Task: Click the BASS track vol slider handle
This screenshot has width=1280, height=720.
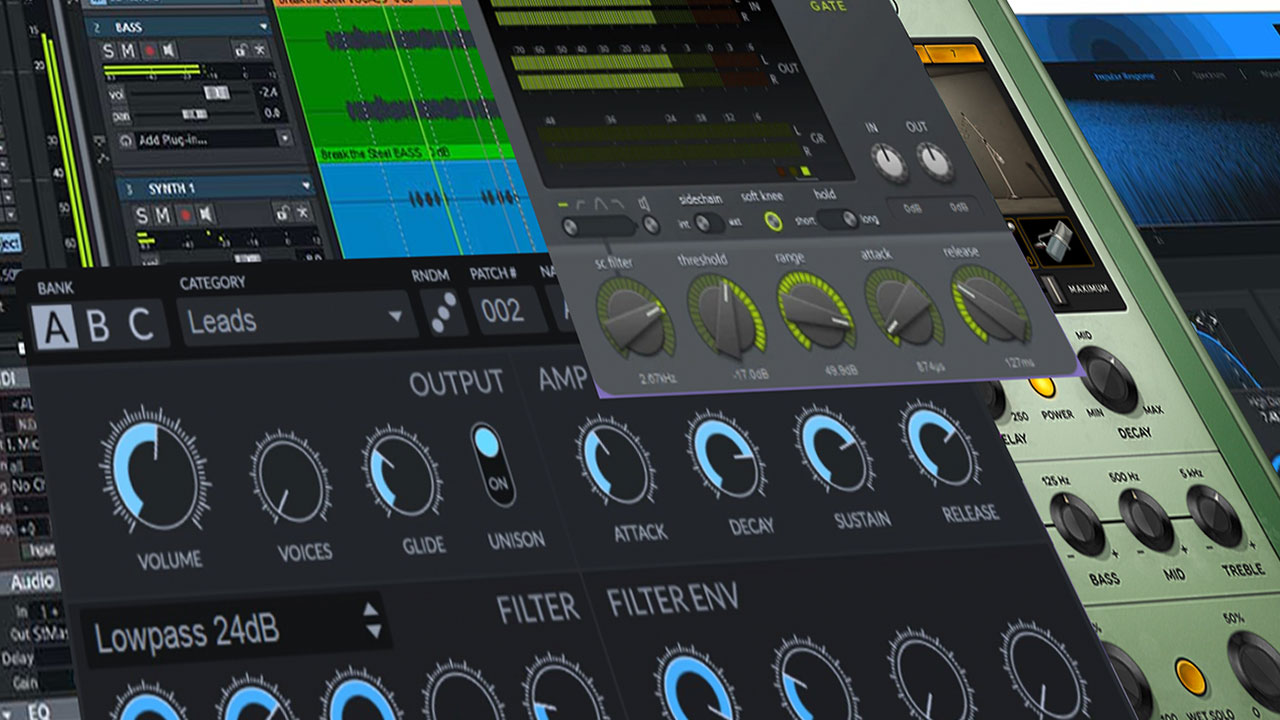Action: [x=216, y=92]
